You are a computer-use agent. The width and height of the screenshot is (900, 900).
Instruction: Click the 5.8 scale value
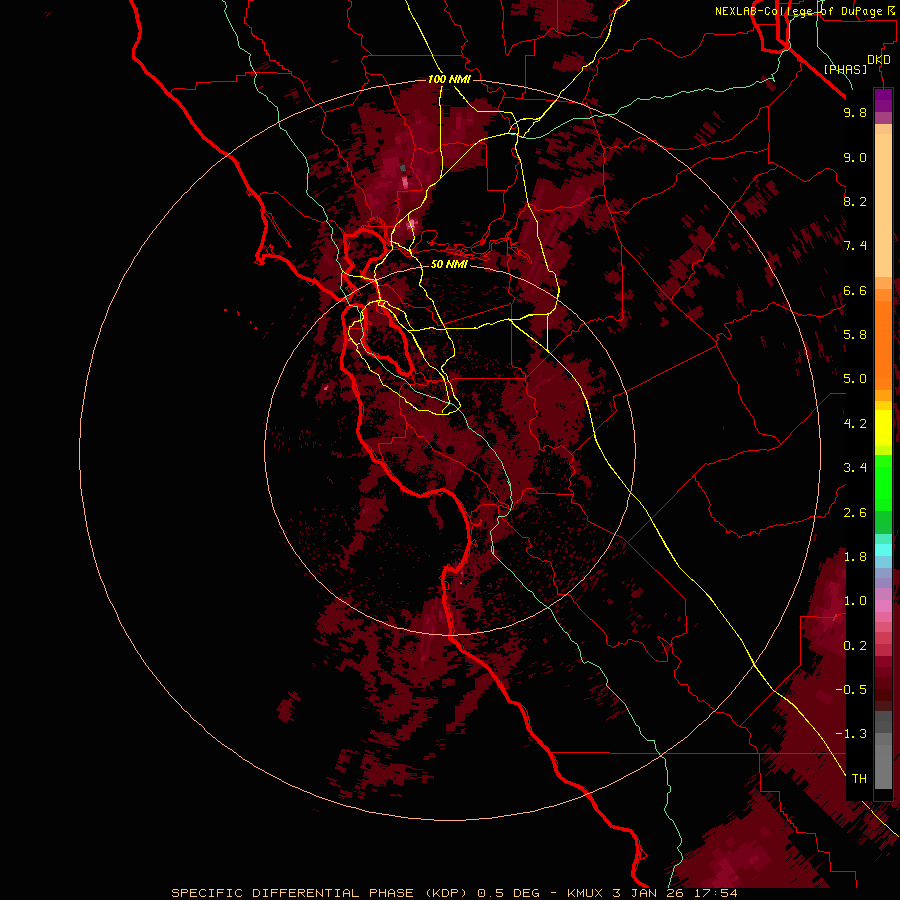pyautogui.click(x=855, y=335)
